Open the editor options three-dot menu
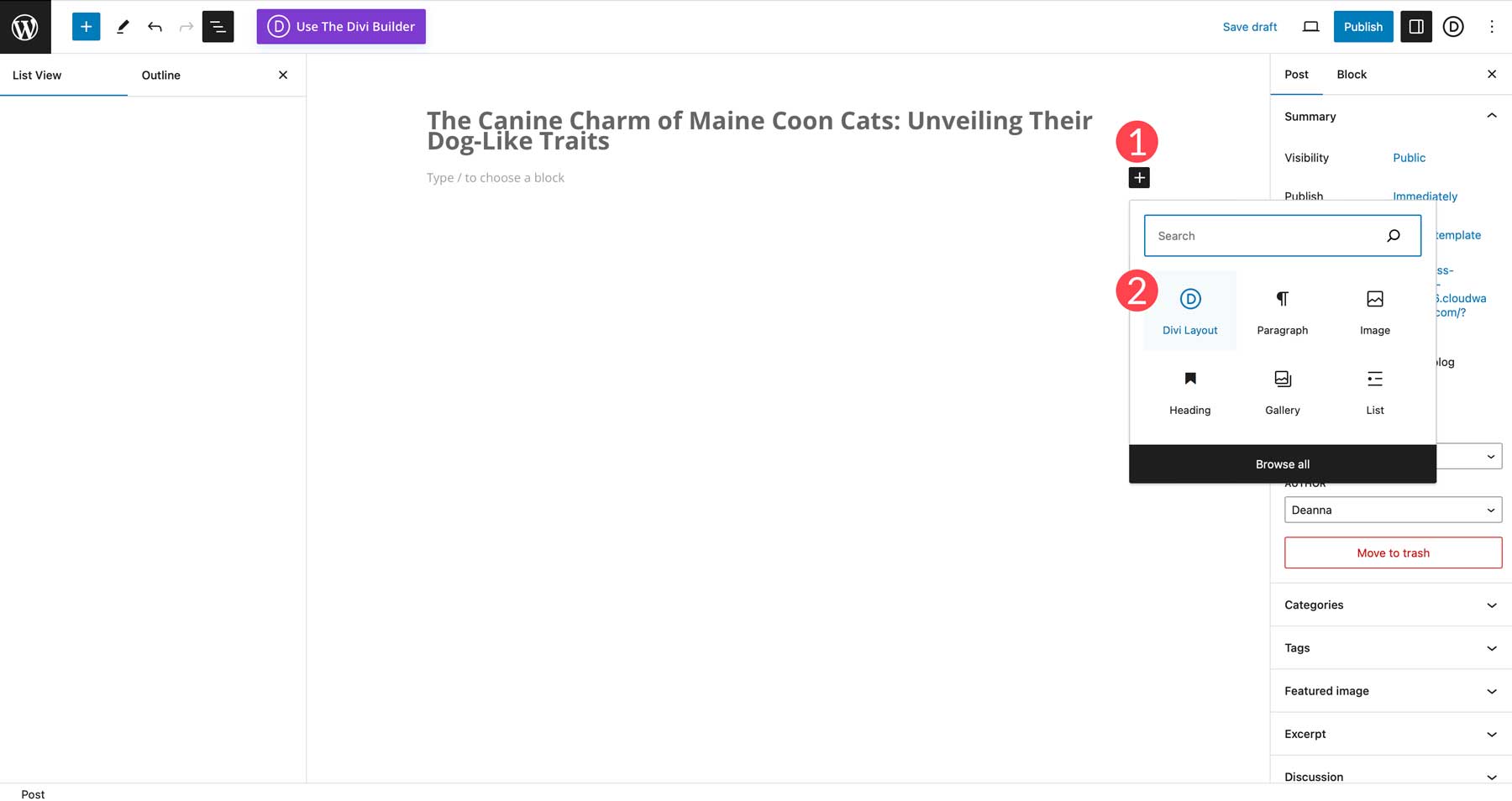 [x=1491, y=26]
